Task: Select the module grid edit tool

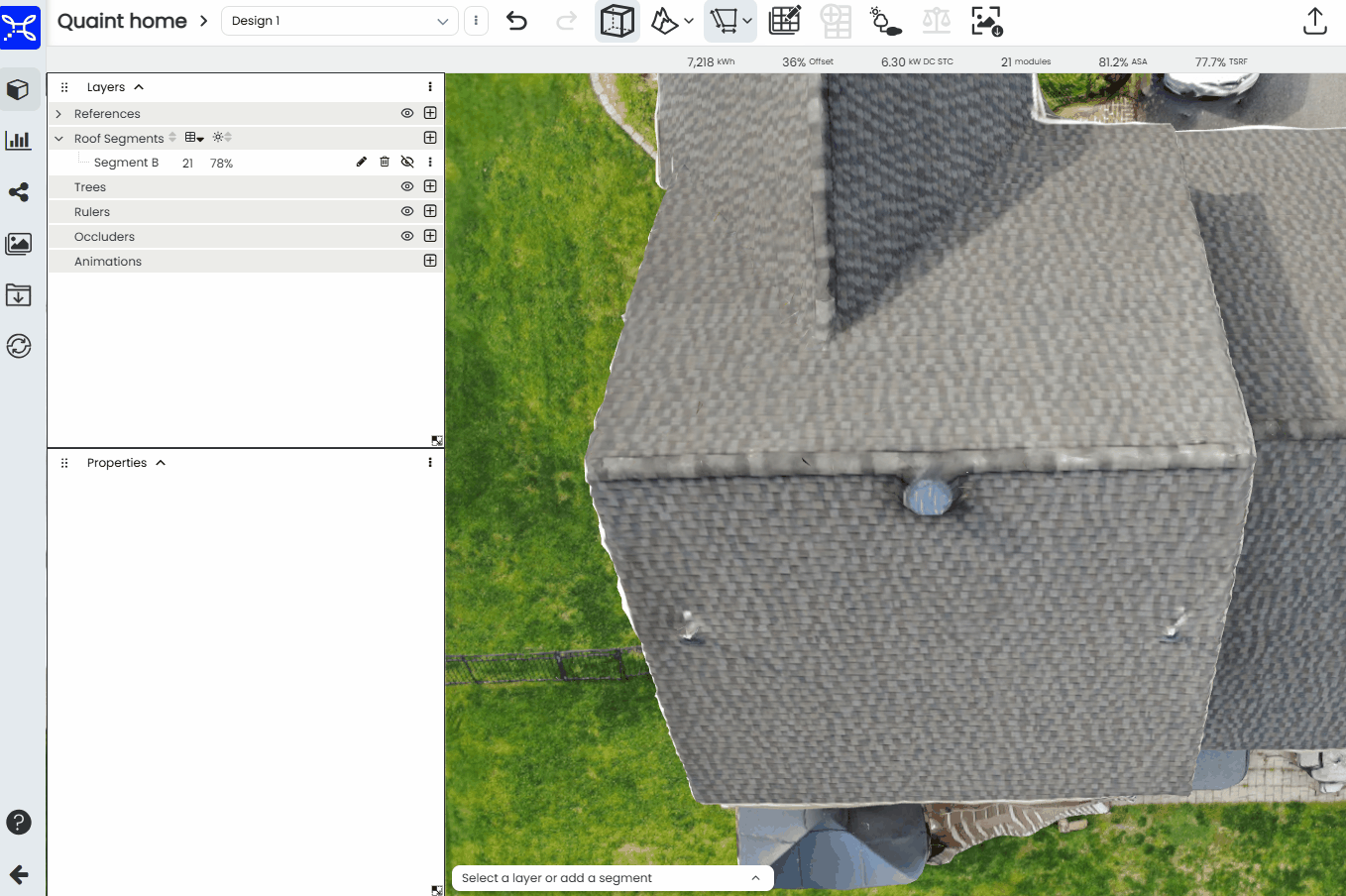Action: (x=784, y=21)
